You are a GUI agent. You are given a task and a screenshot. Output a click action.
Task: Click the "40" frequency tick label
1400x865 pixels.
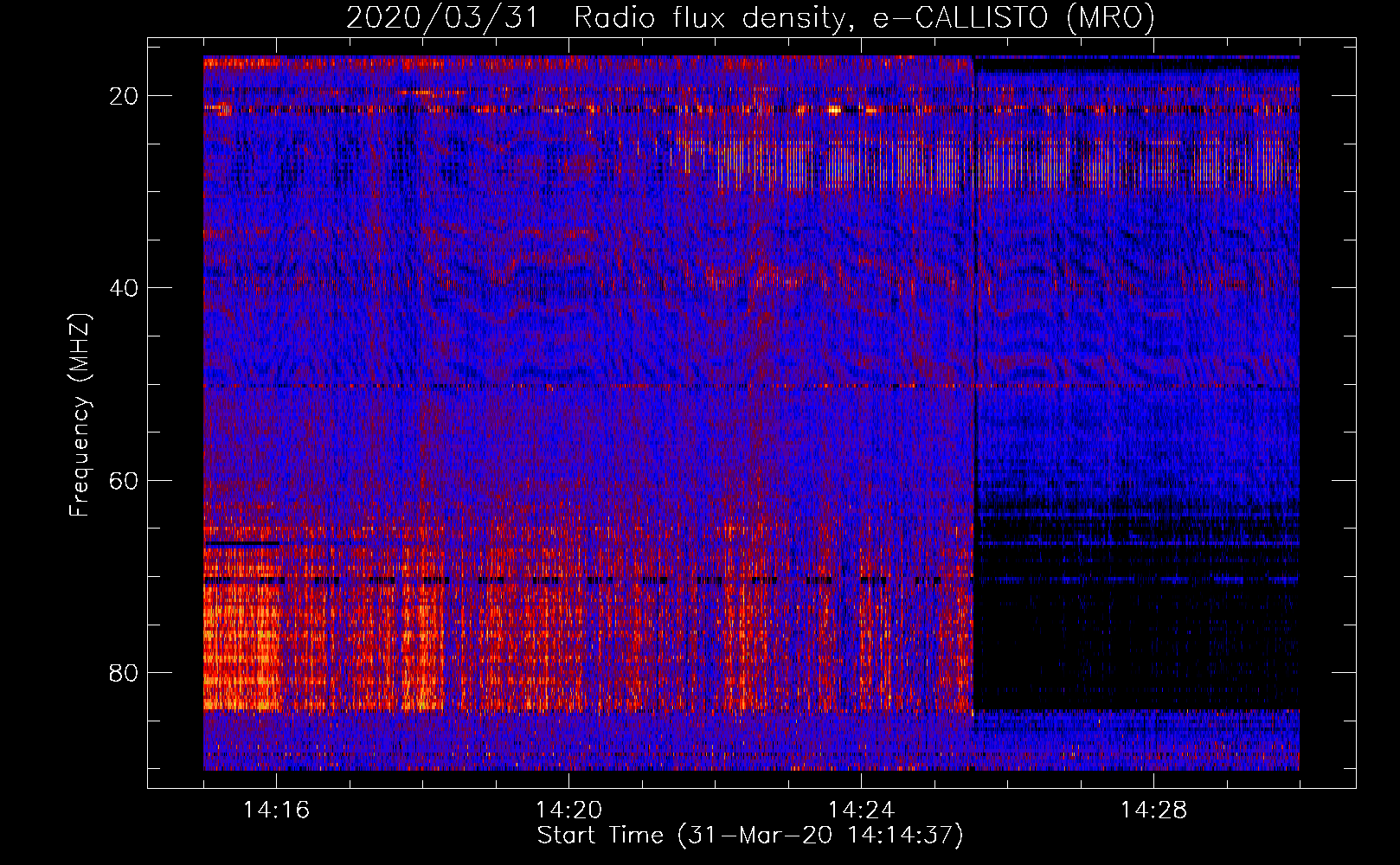124,288
